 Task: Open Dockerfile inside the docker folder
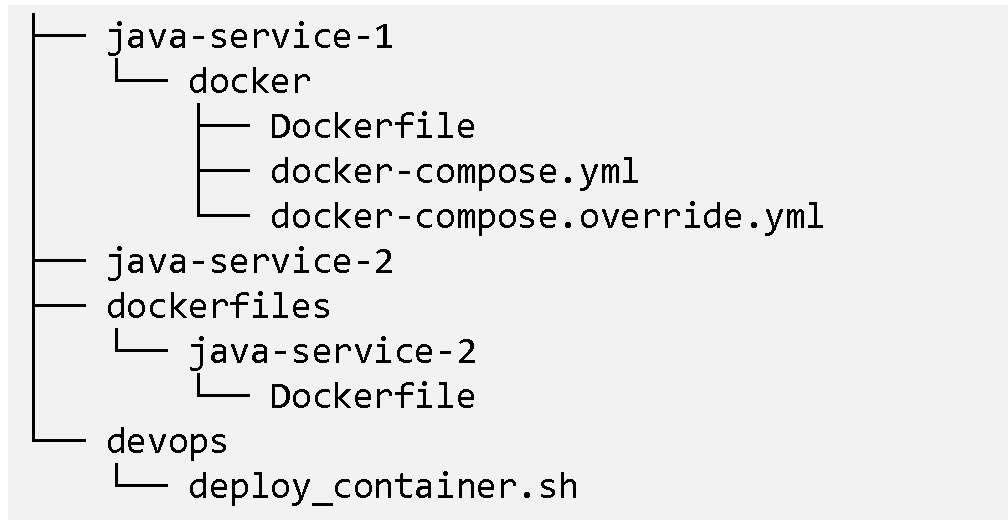[372, 127]
